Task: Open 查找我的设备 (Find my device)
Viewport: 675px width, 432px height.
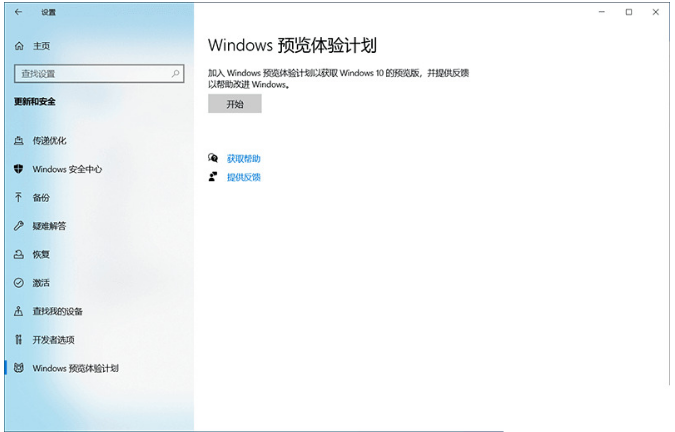Action: (x=57, y=311)
